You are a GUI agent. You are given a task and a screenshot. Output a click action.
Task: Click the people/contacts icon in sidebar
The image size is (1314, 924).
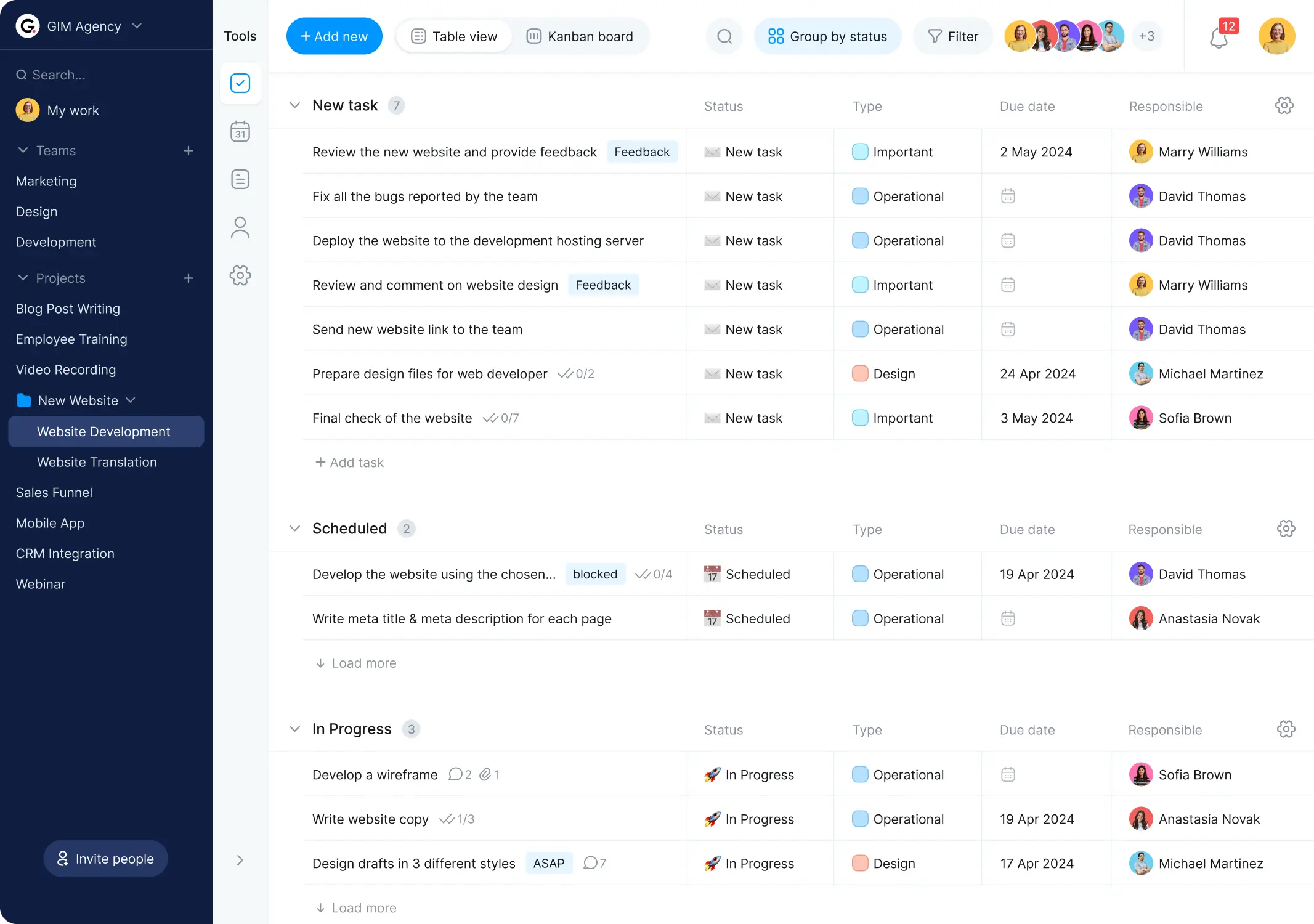(240, 227)
